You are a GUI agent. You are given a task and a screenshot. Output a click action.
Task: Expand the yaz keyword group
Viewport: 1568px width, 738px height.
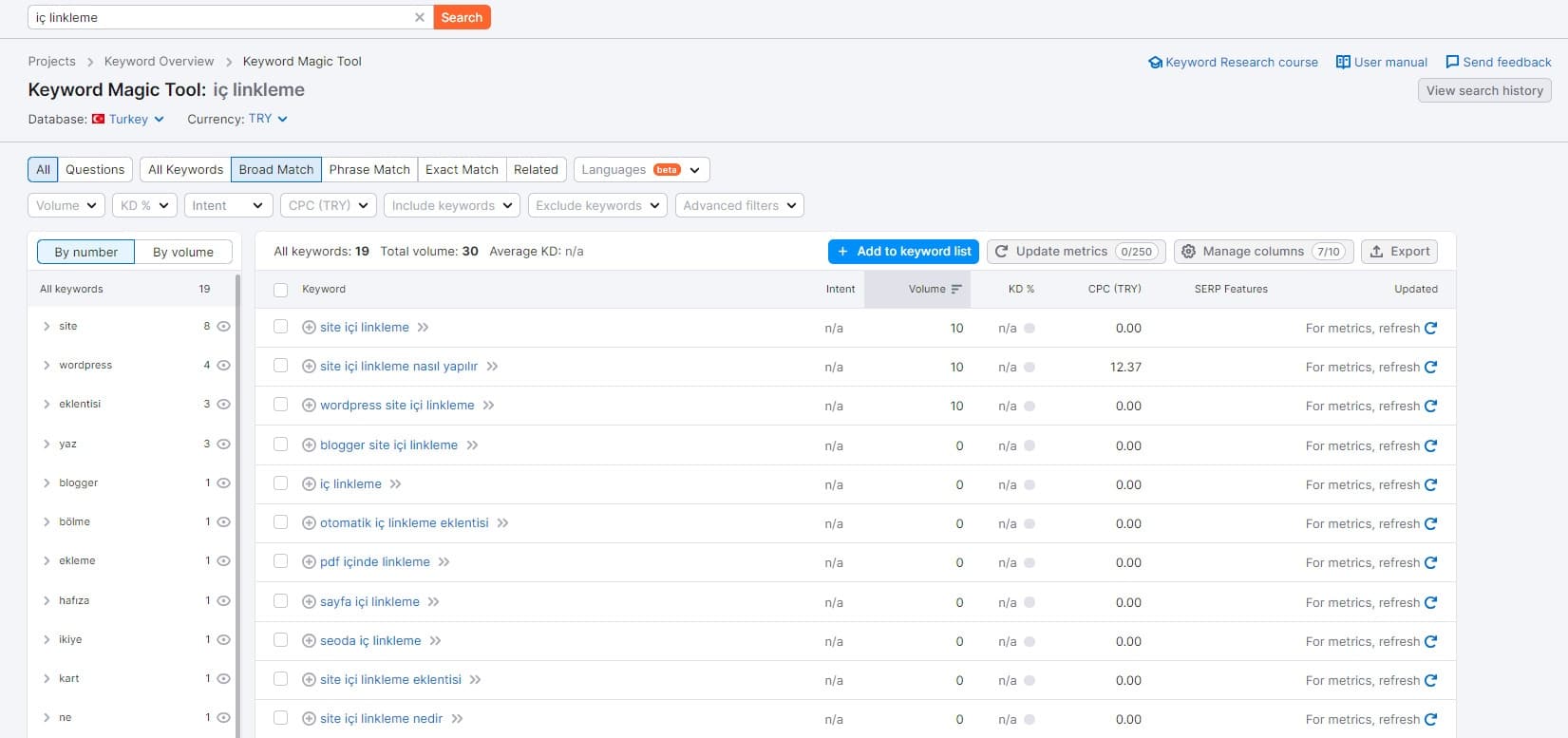(x=47, y=444)
